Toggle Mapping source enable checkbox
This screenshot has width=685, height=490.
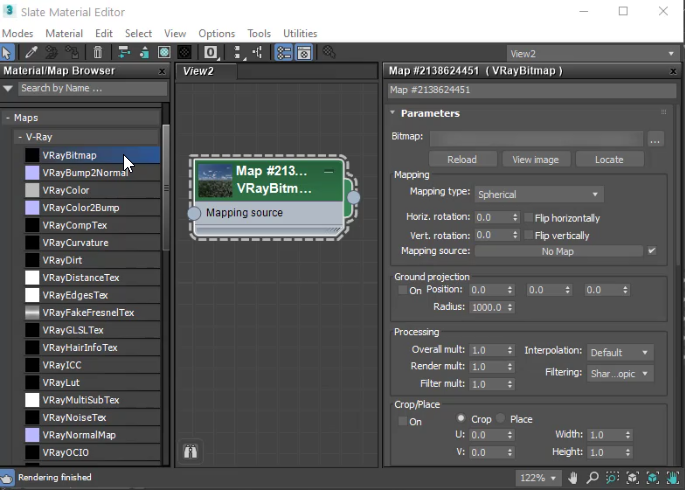point(652,251)
